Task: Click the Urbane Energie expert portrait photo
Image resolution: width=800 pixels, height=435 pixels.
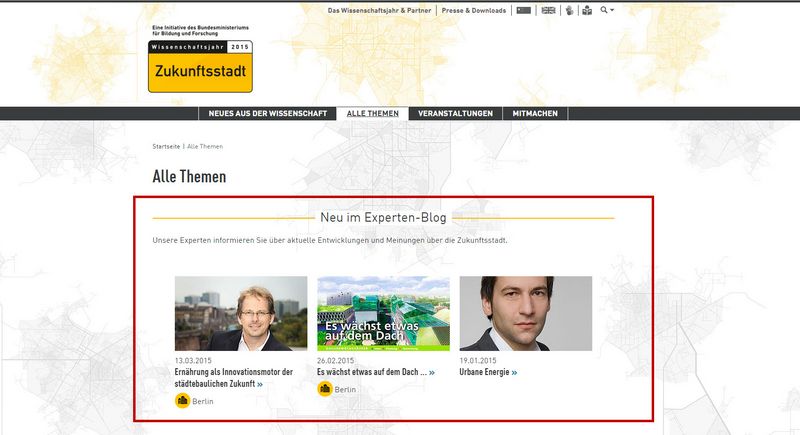Action: click(525, 313)
